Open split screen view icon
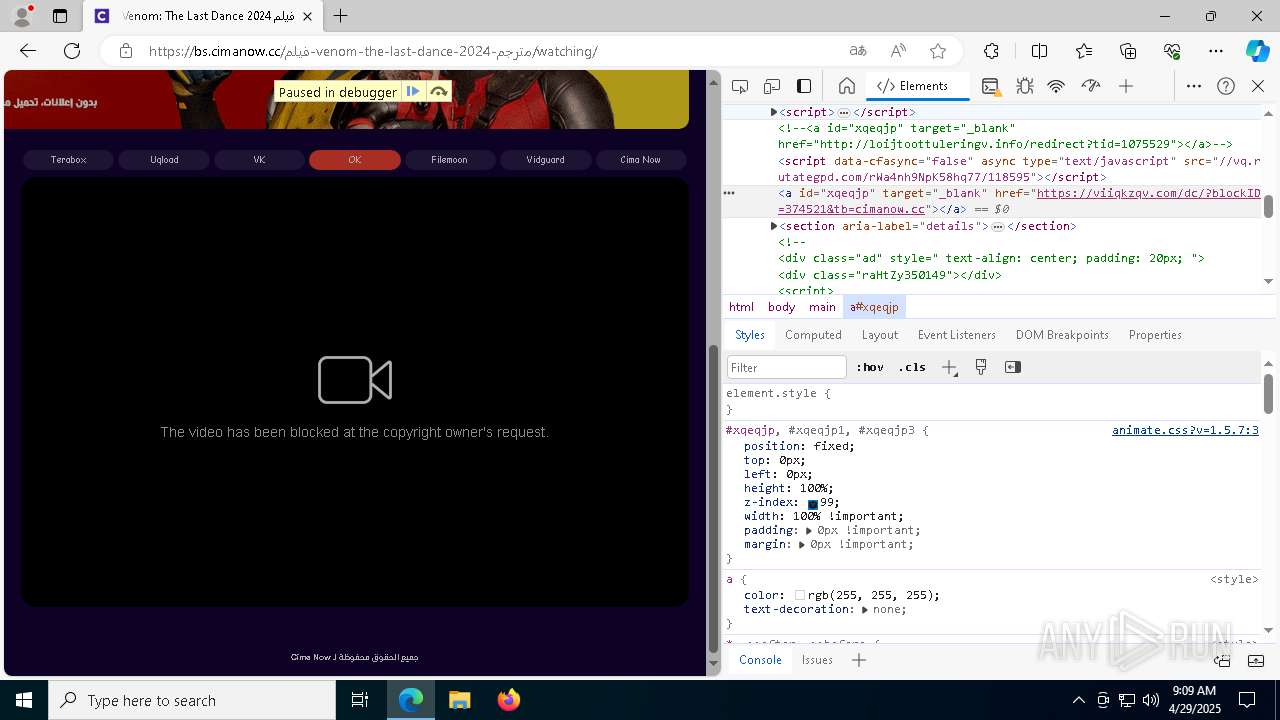Viewport: 1280px width, 720px height. point(1039,51)
